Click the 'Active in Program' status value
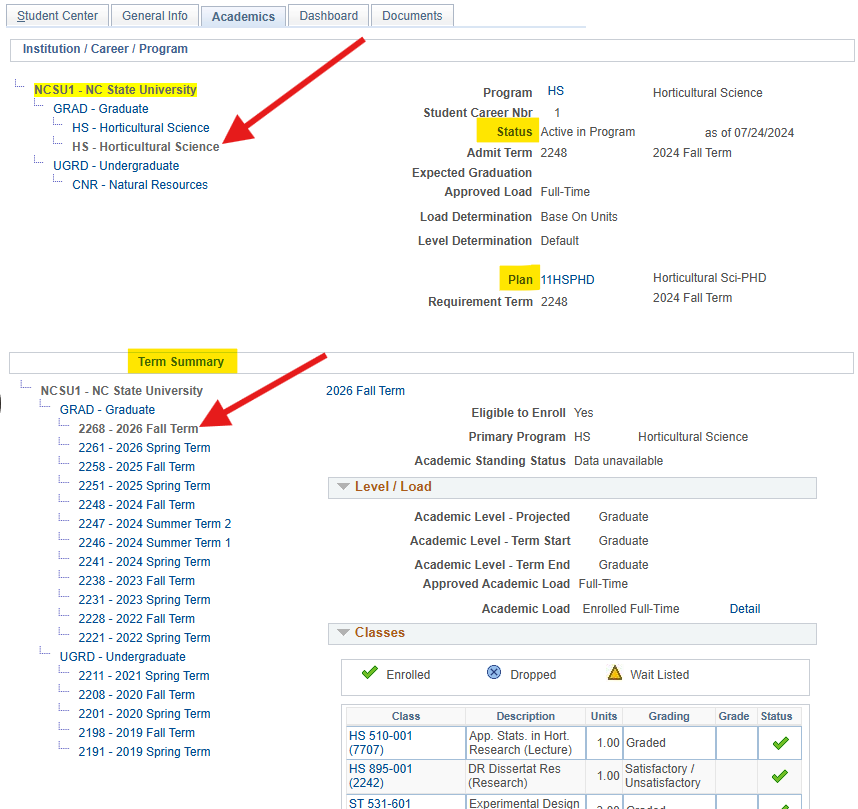The height and width of the screenshot is (809, 858). coord(588,132)
